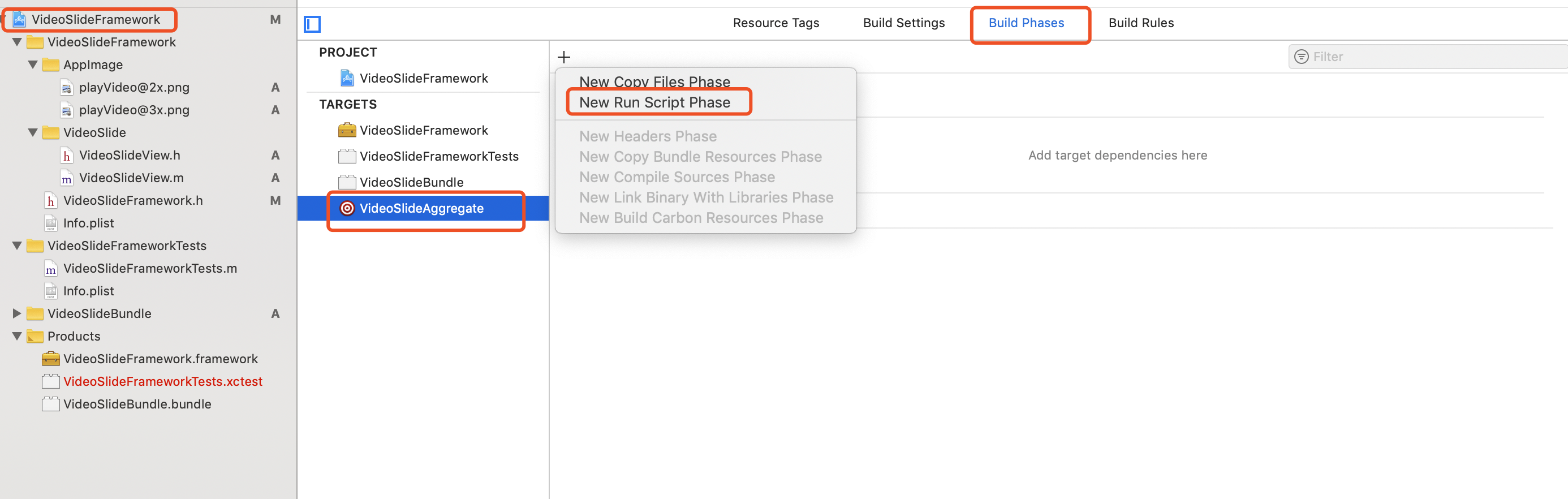The height and width of the screenshot is (499, 1568).
Task: Click the filter icon in search field
Action: 1302,57
